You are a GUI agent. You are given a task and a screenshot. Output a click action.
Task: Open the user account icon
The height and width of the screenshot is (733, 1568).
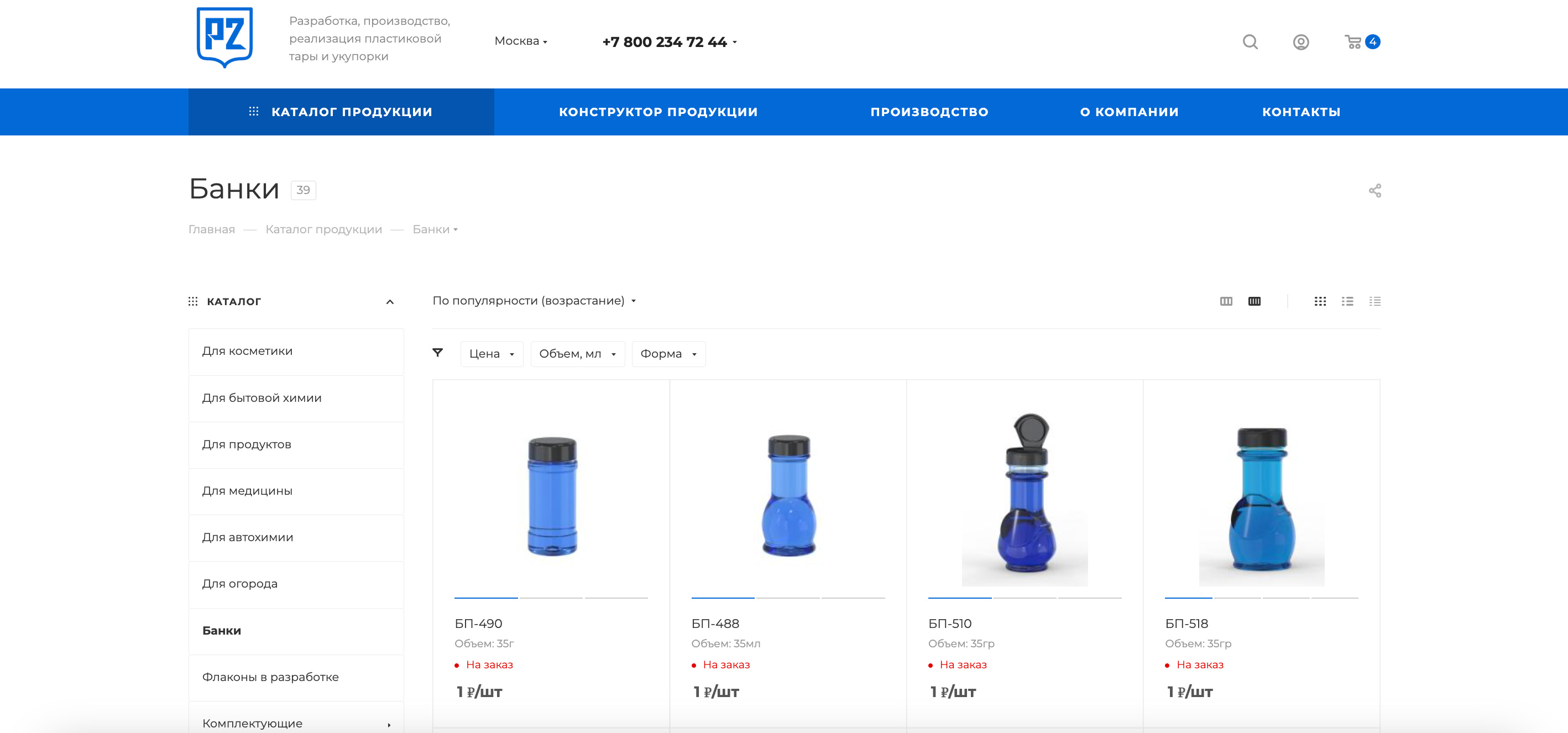pyautogui.click(x=1301, y=42)
